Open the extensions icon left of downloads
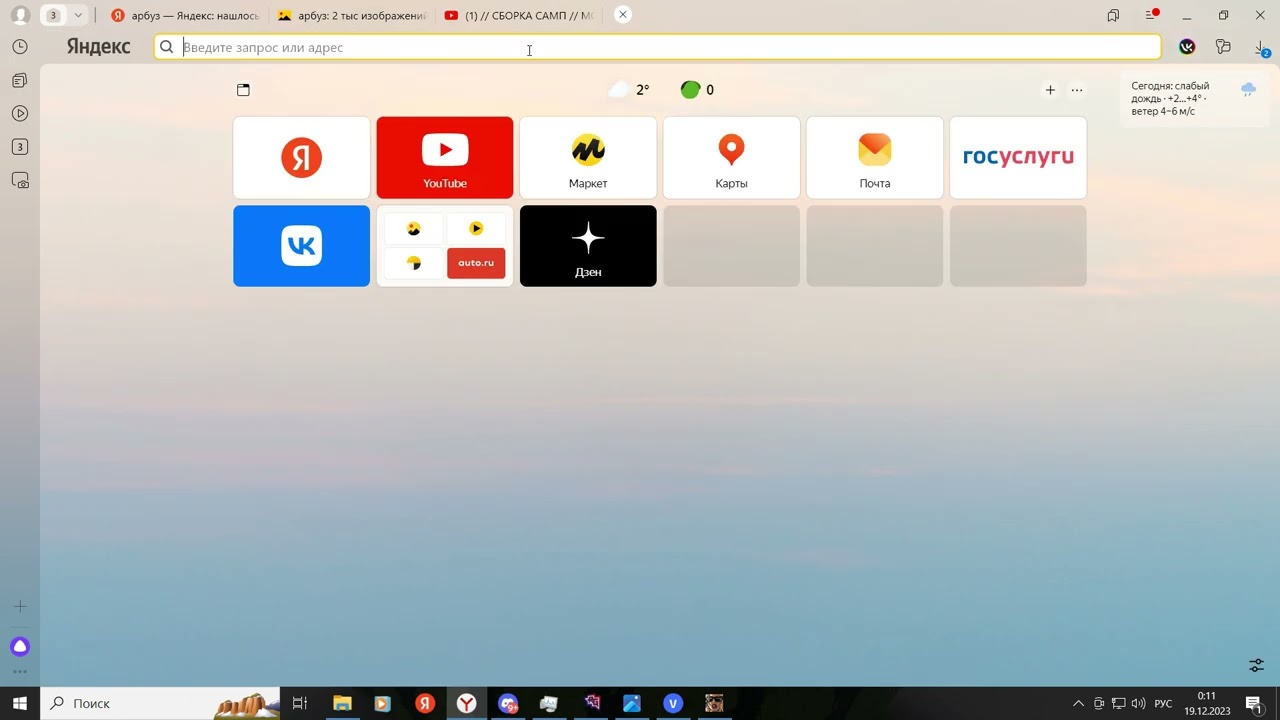1280x720 pixels. pyautogui.click(x=1223, y=47)
